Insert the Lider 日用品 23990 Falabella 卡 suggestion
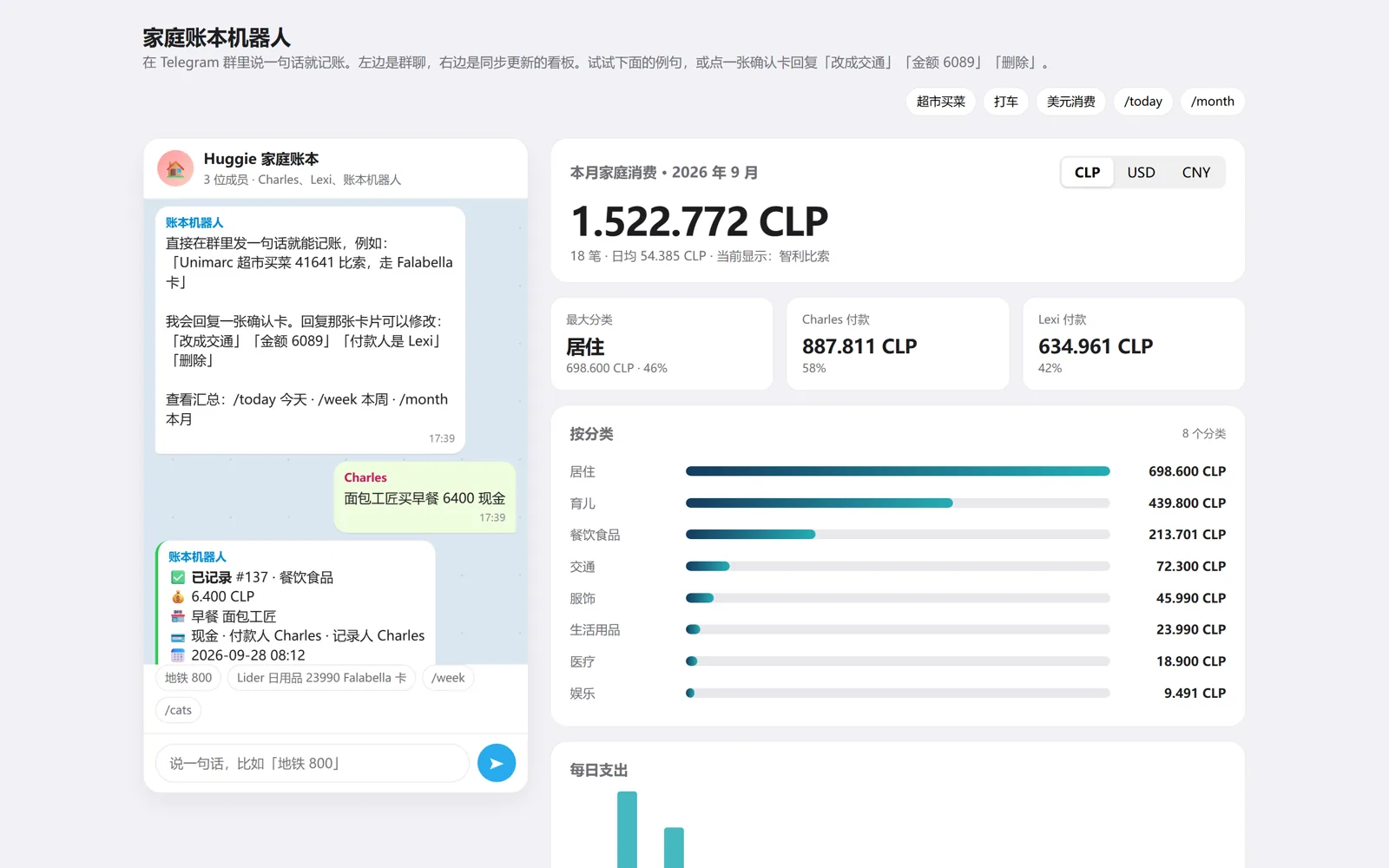Image resolution: width=1389 pixels, height=868 pixels. coord(321,678)
